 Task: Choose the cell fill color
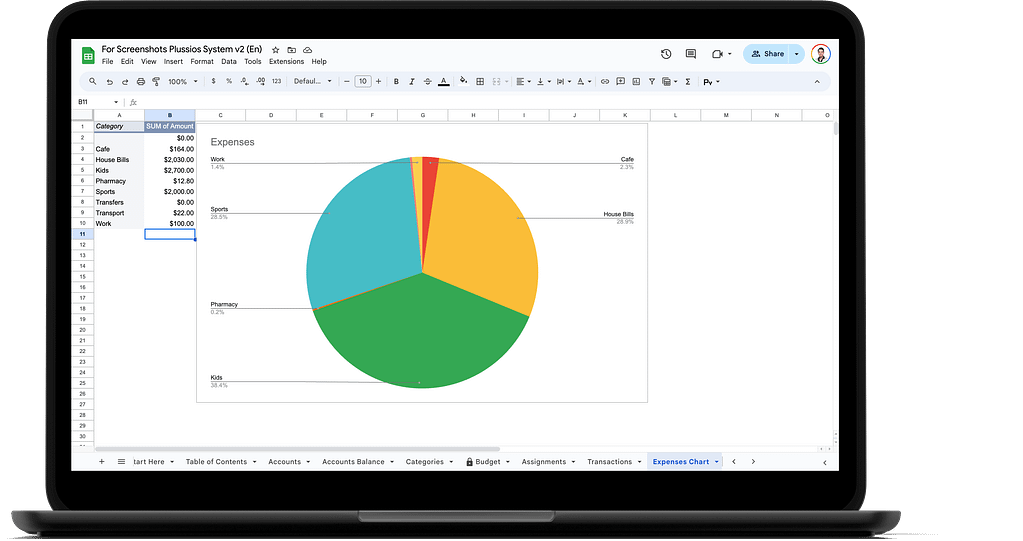[x=463, y=81]
